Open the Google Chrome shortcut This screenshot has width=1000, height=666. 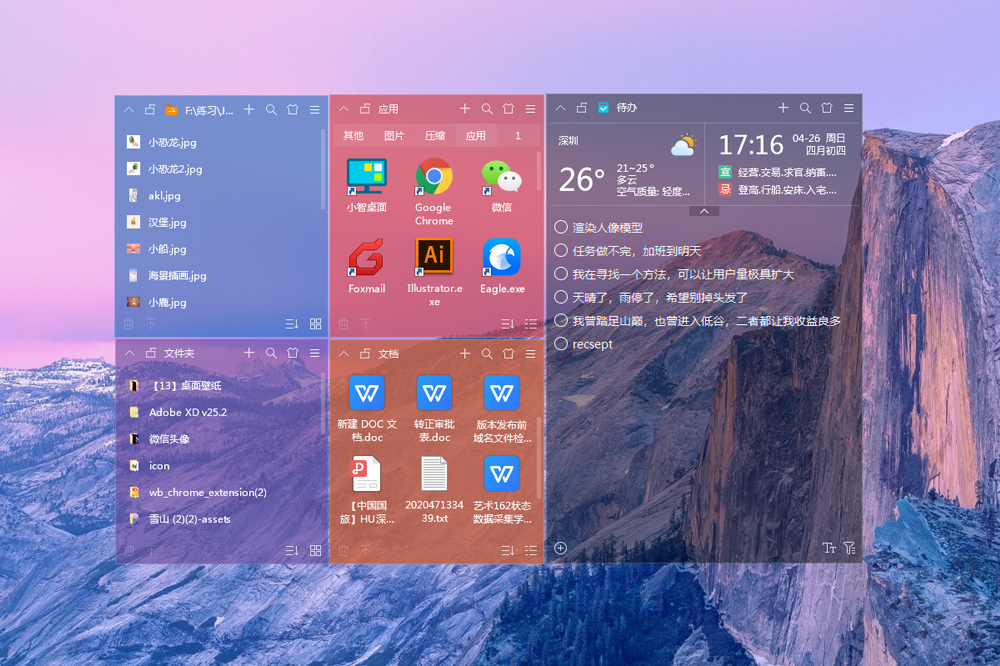point(434,178)
